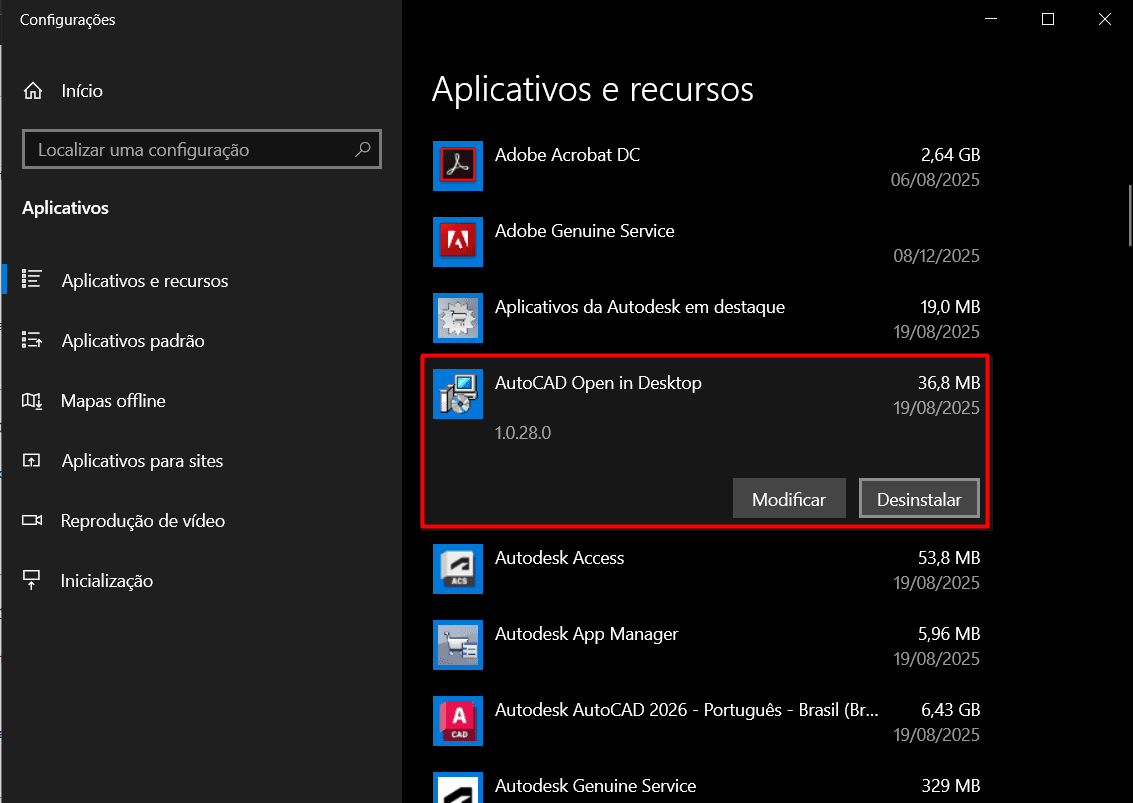Open Mapas offline settings
The width and height of the screenshot is (1133, 803).
[113, 401]
